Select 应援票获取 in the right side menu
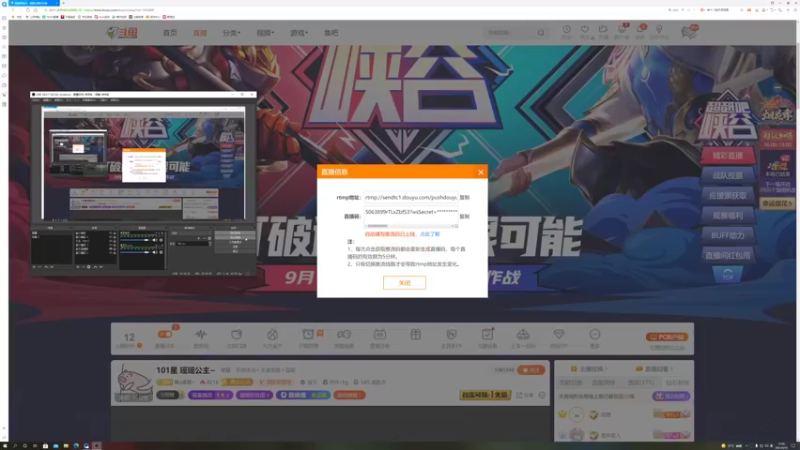The height and width of the screenshot is (450, 800). pyautogui.click(x=728, y=195)
